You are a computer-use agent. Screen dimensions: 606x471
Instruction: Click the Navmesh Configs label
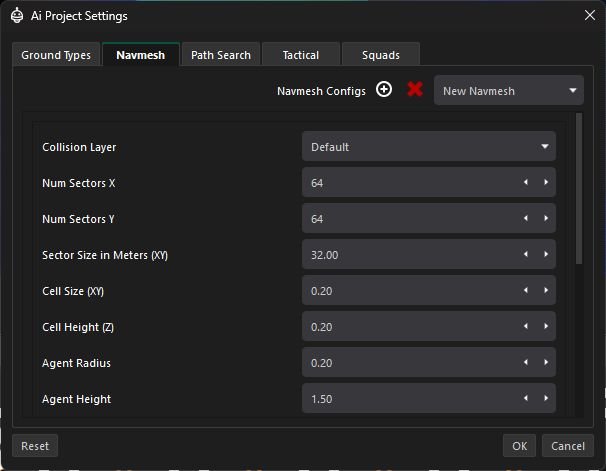(x=321, y=91)
